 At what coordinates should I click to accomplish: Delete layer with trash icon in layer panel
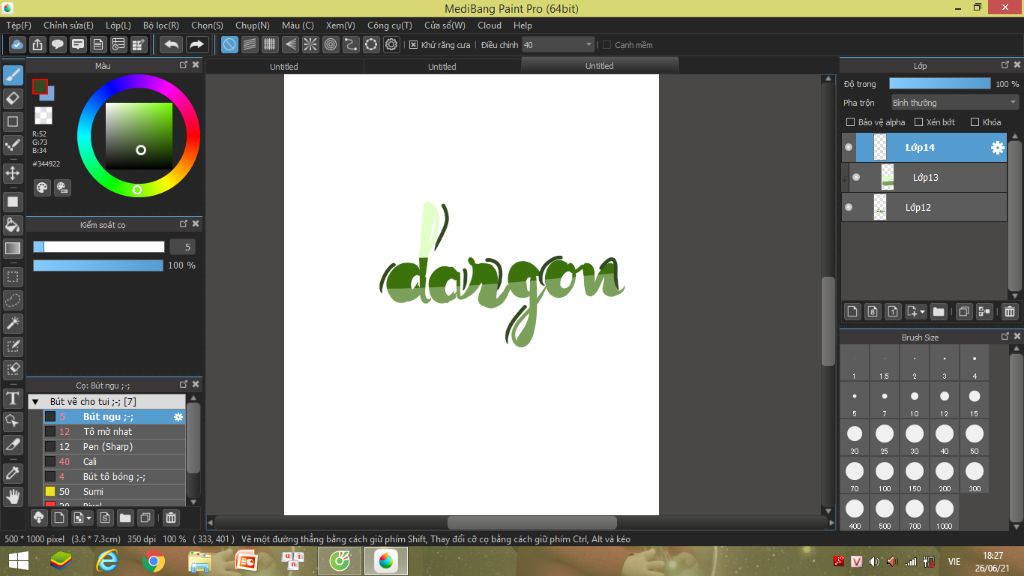1010,312
